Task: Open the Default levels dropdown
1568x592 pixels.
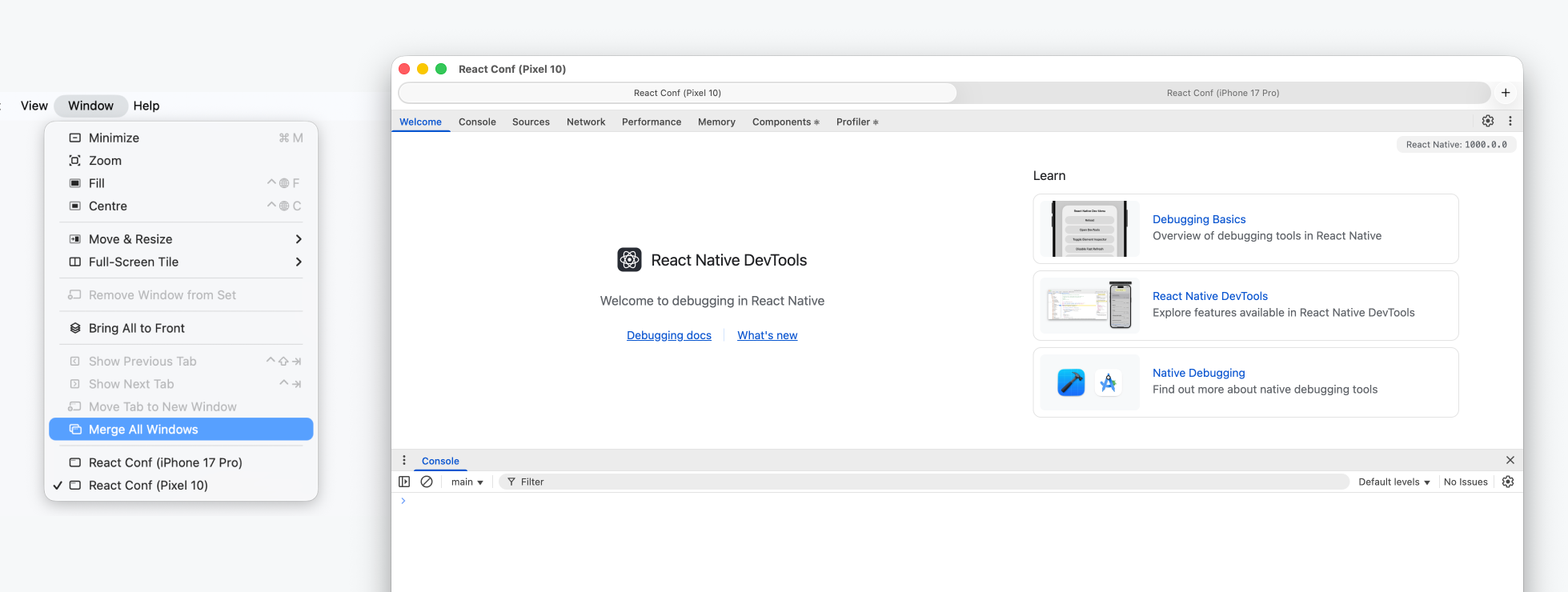Action: [x=1394, y=482]
